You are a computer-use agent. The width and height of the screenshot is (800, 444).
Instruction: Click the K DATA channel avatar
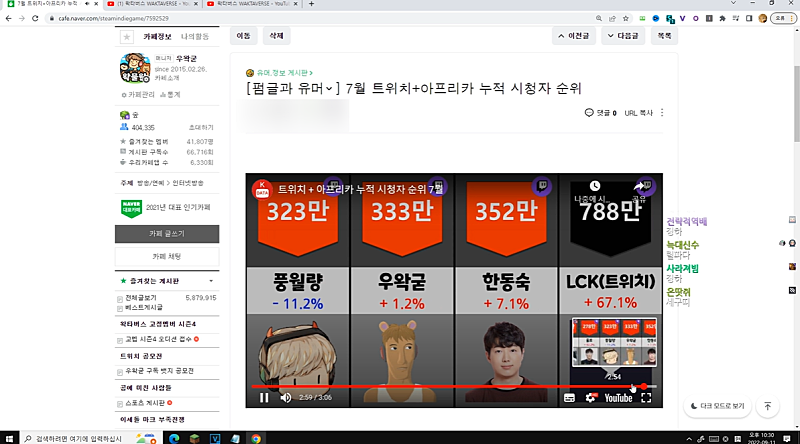coord(262,189)
